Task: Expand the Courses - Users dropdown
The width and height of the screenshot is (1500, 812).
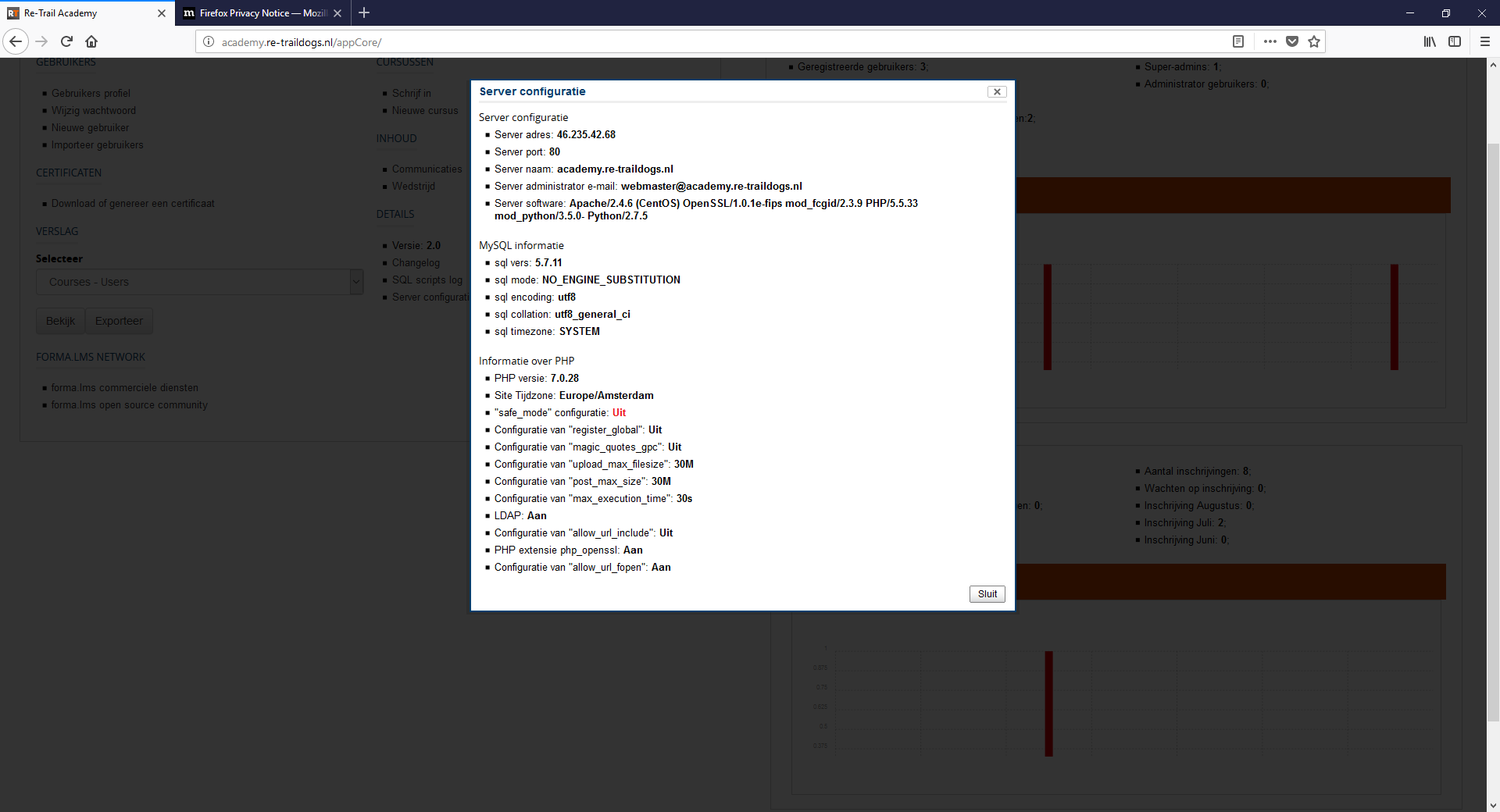Action: pos(356,282)
